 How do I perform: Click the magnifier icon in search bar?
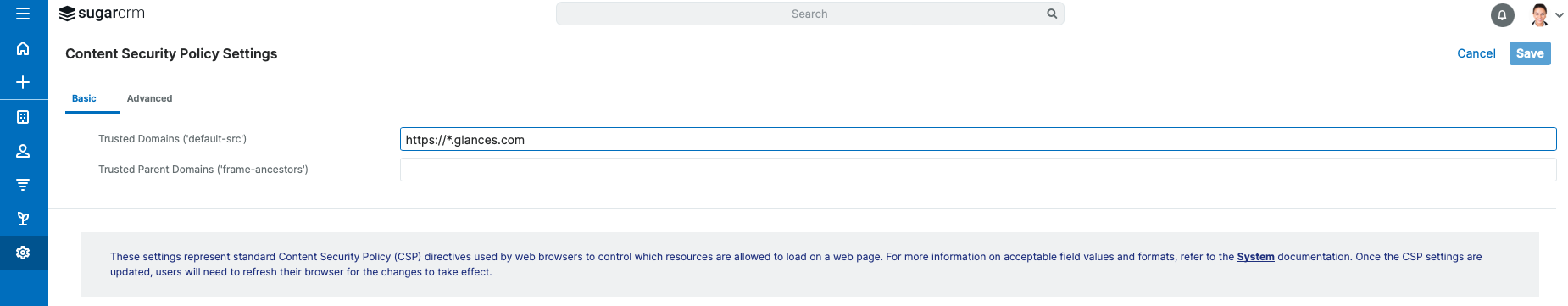click(1052, 14)
